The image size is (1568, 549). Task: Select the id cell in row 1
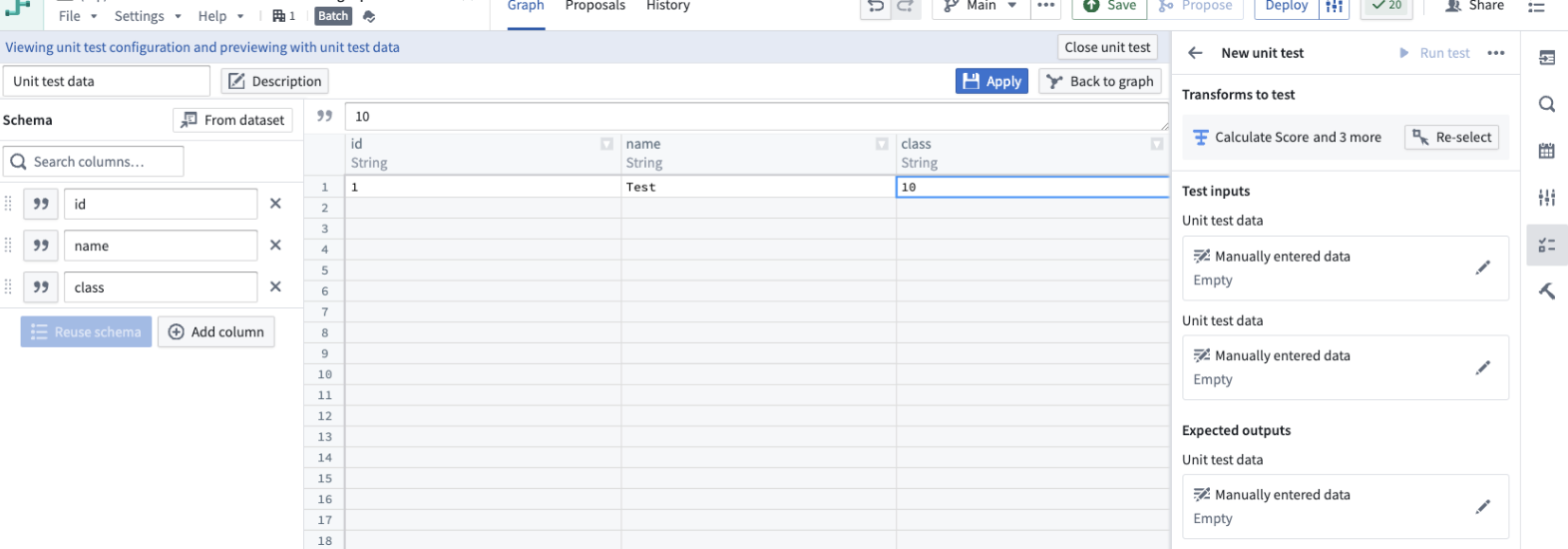click(x=483, y=187)
